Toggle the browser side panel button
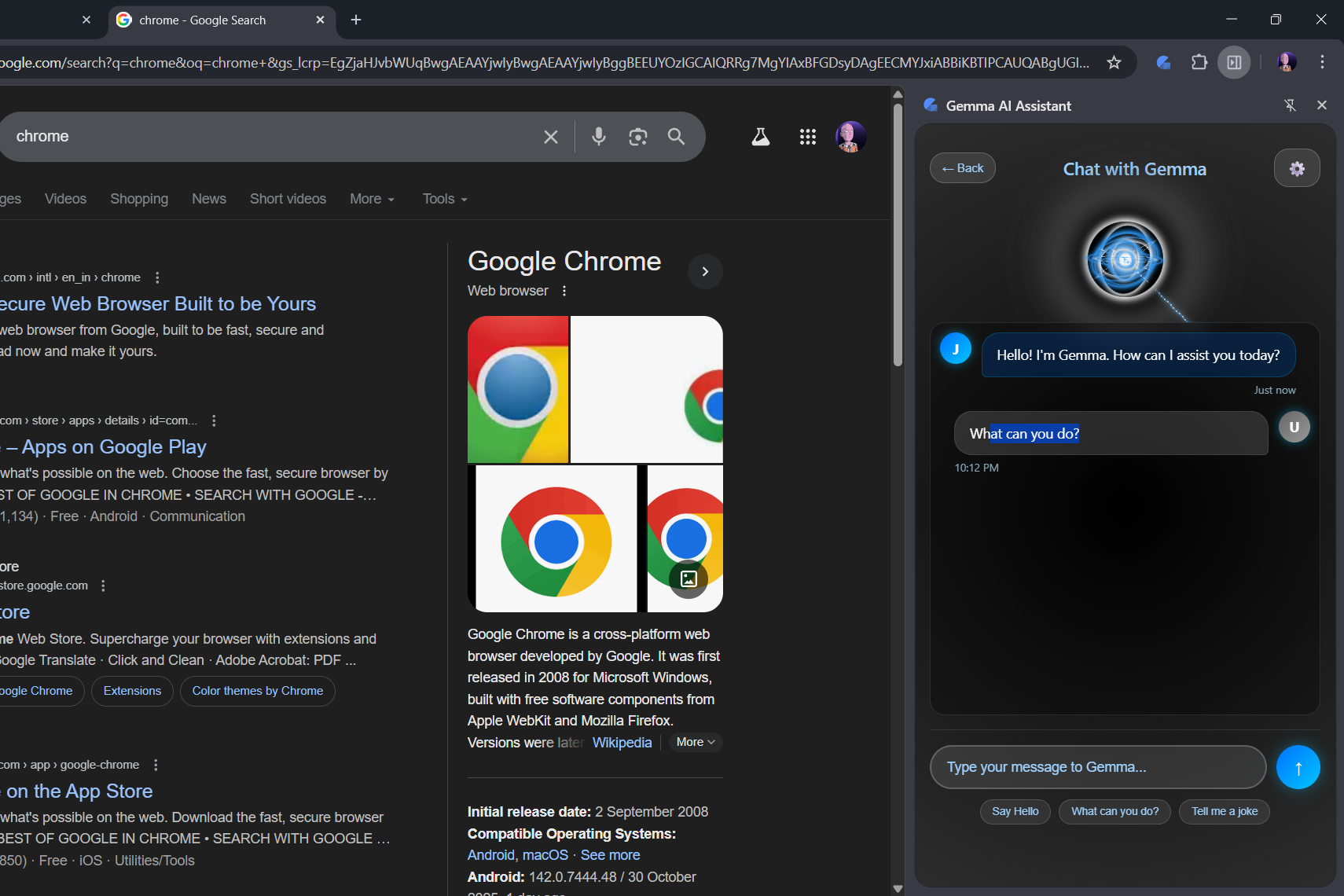 [x=1234, y=62]
